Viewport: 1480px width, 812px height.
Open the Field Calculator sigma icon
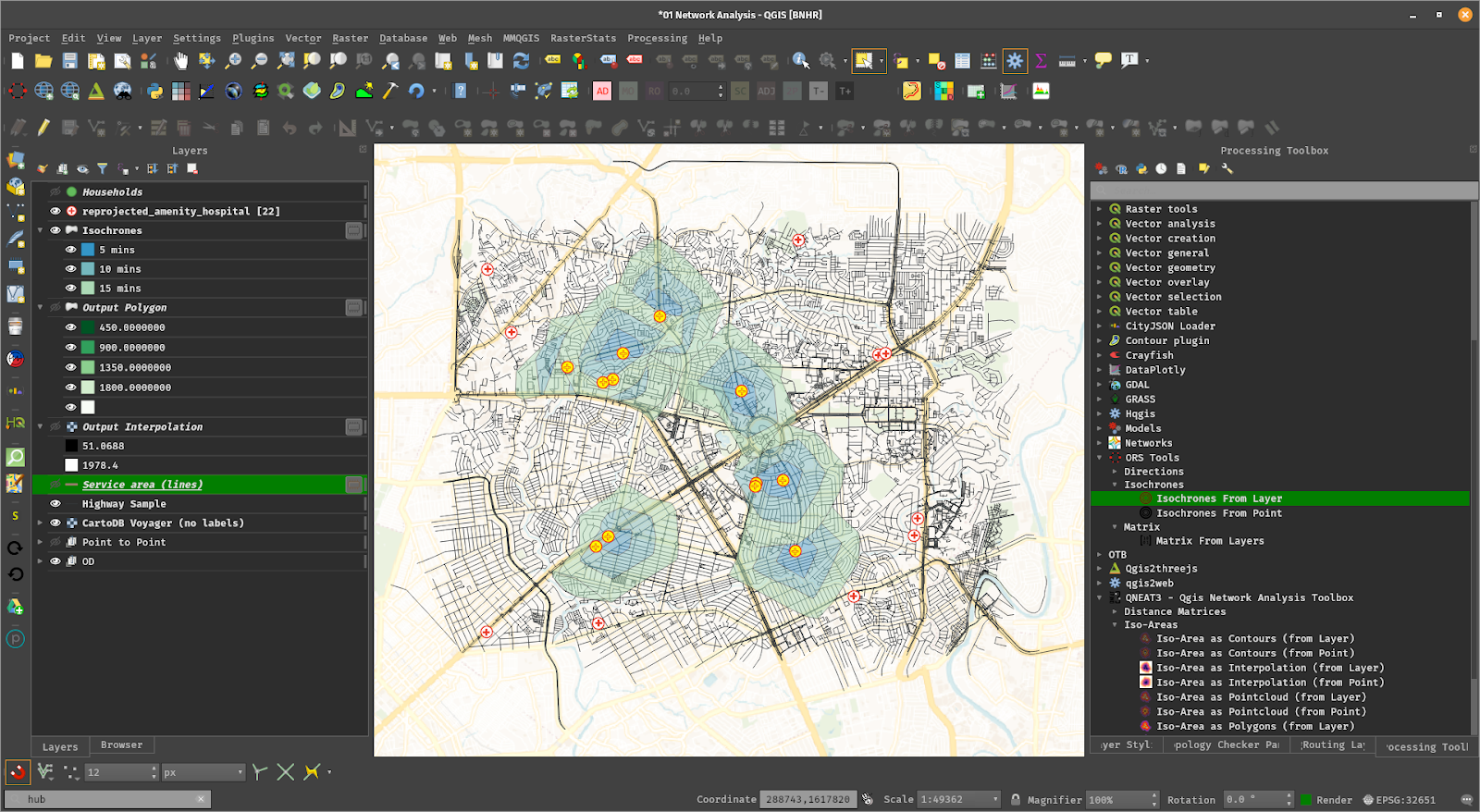pos(1041,61)
